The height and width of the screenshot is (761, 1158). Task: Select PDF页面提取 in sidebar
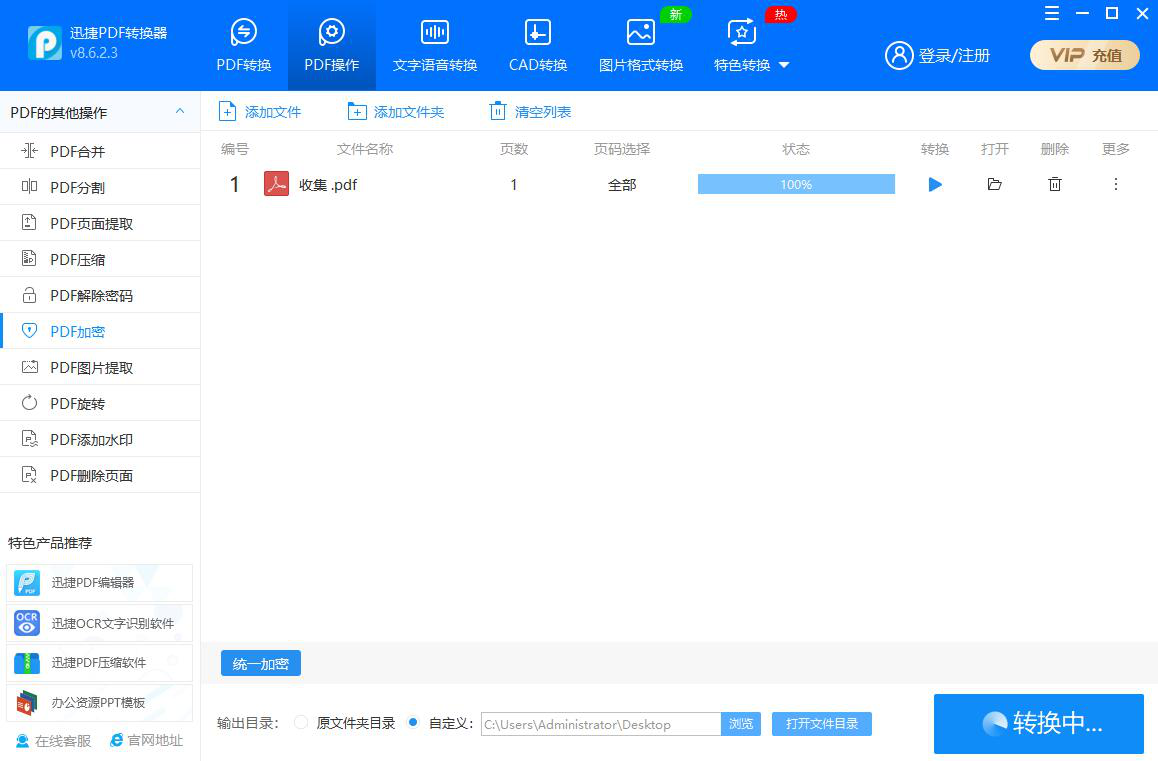click(100, 223)
